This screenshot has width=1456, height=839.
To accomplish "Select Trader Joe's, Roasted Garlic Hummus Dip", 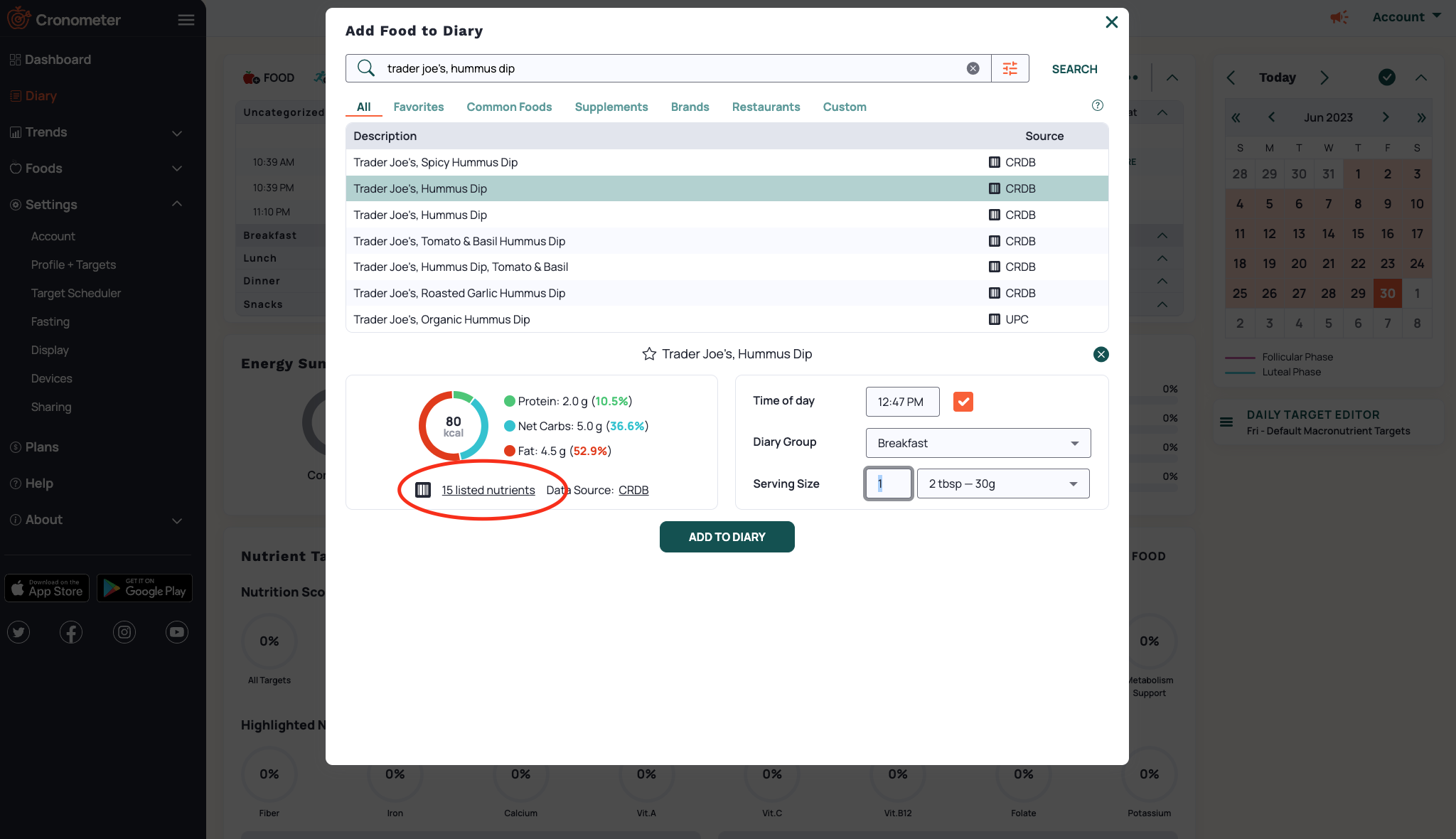I will pos(727,293).
